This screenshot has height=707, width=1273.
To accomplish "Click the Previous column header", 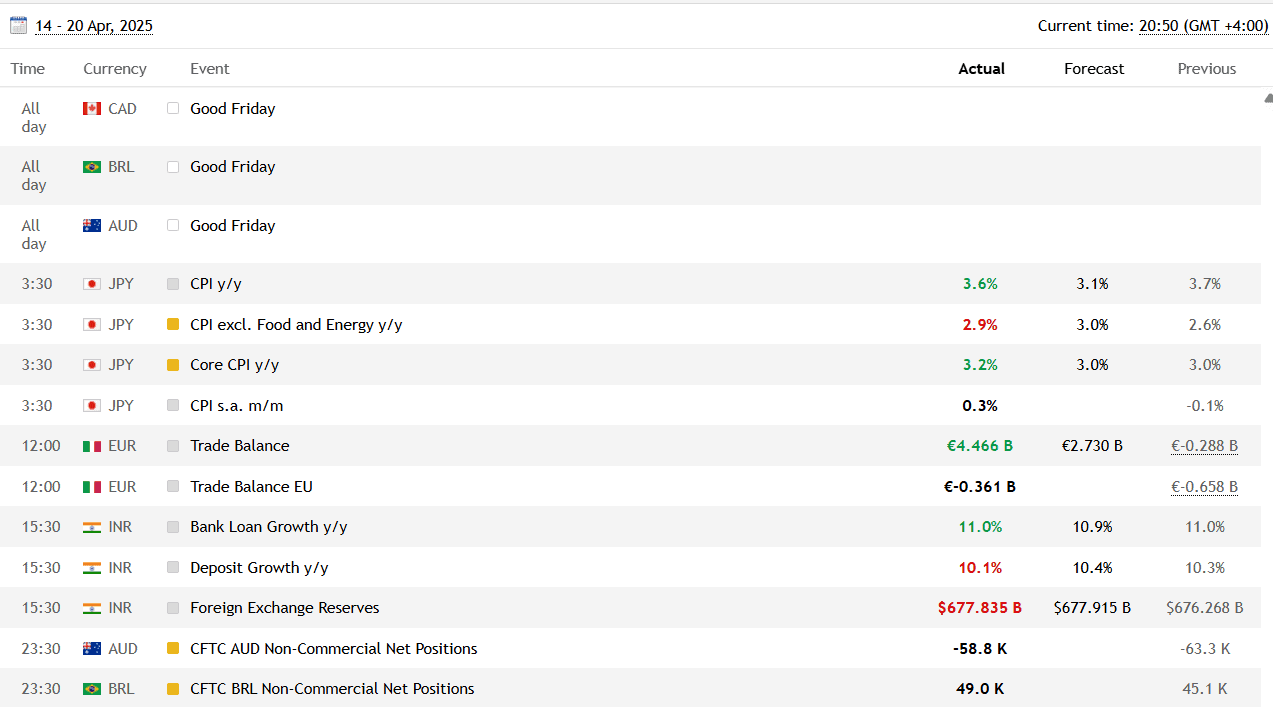I will 1206,68.
